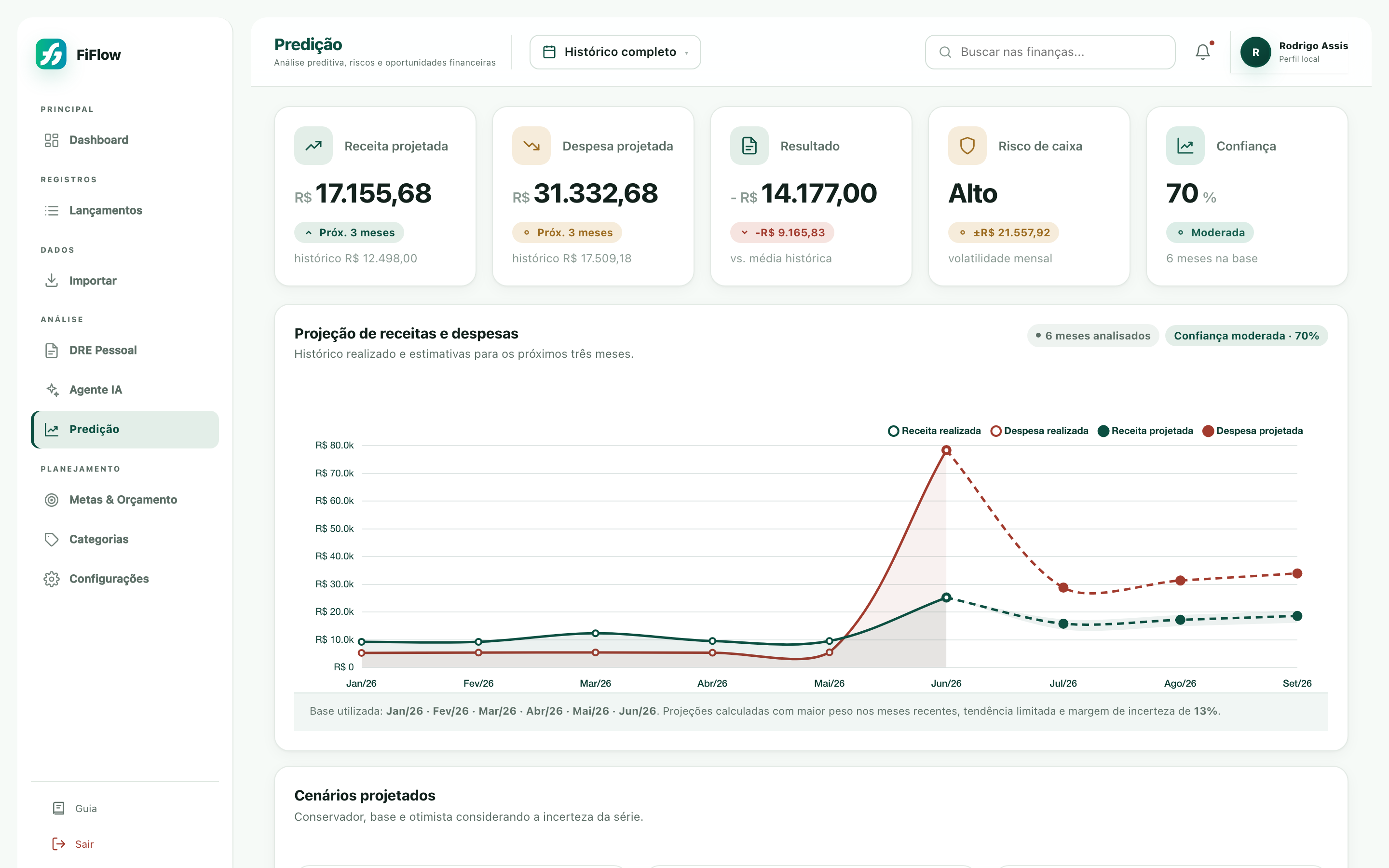Click the Importar download icon
Image resolution: width=1389 pixels, height=868 pixels.
[52, 281]
